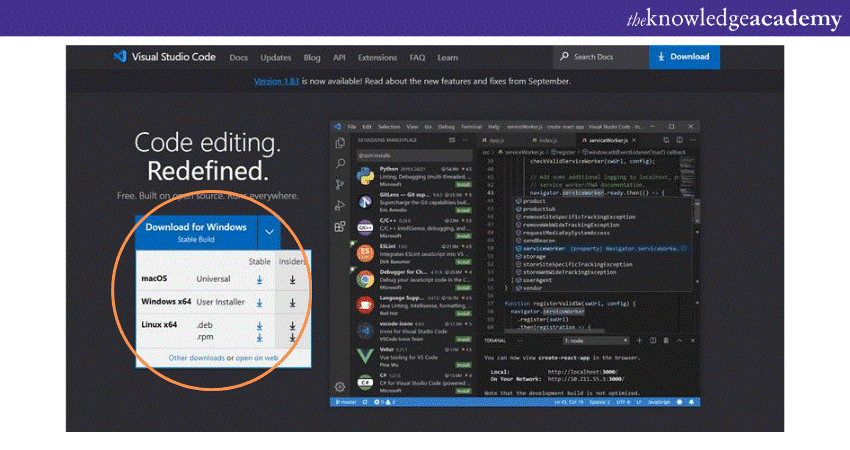The width and height of the screenshot is (850, 450).
Task: Download macOS Universal stable build
Action: coord(259,280)
